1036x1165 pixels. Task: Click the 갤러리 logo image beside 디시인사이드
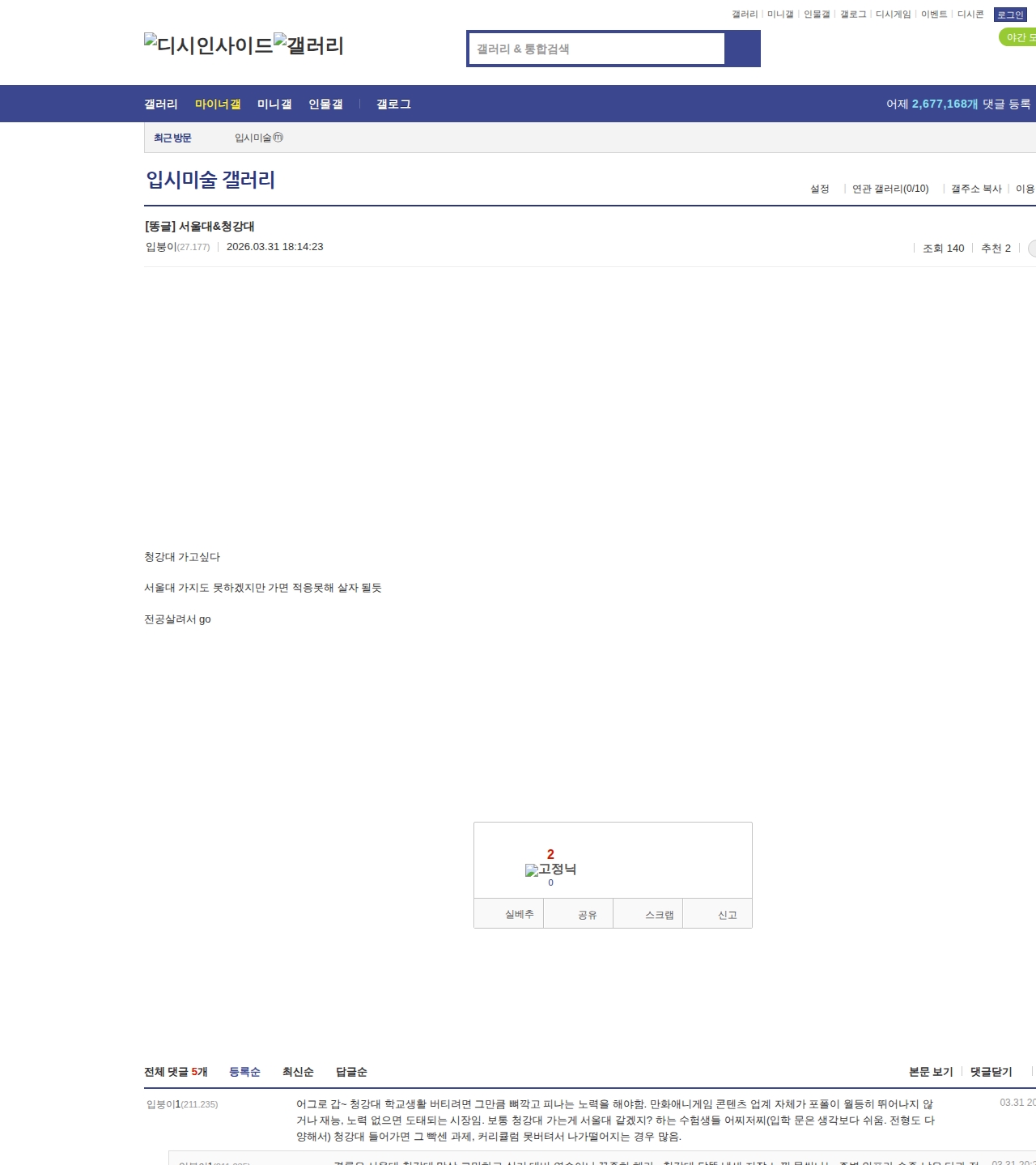click(x=308, y=45)
